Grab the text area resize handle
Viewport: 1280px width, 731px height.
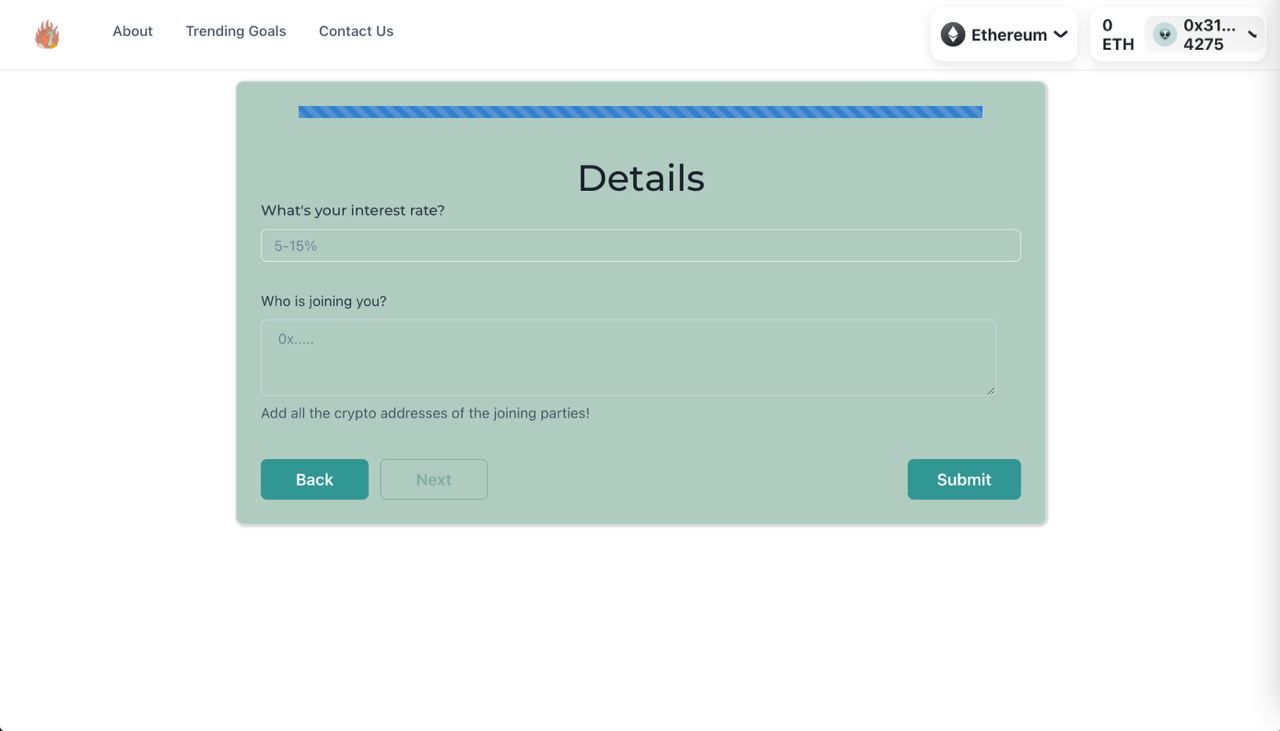990,390
